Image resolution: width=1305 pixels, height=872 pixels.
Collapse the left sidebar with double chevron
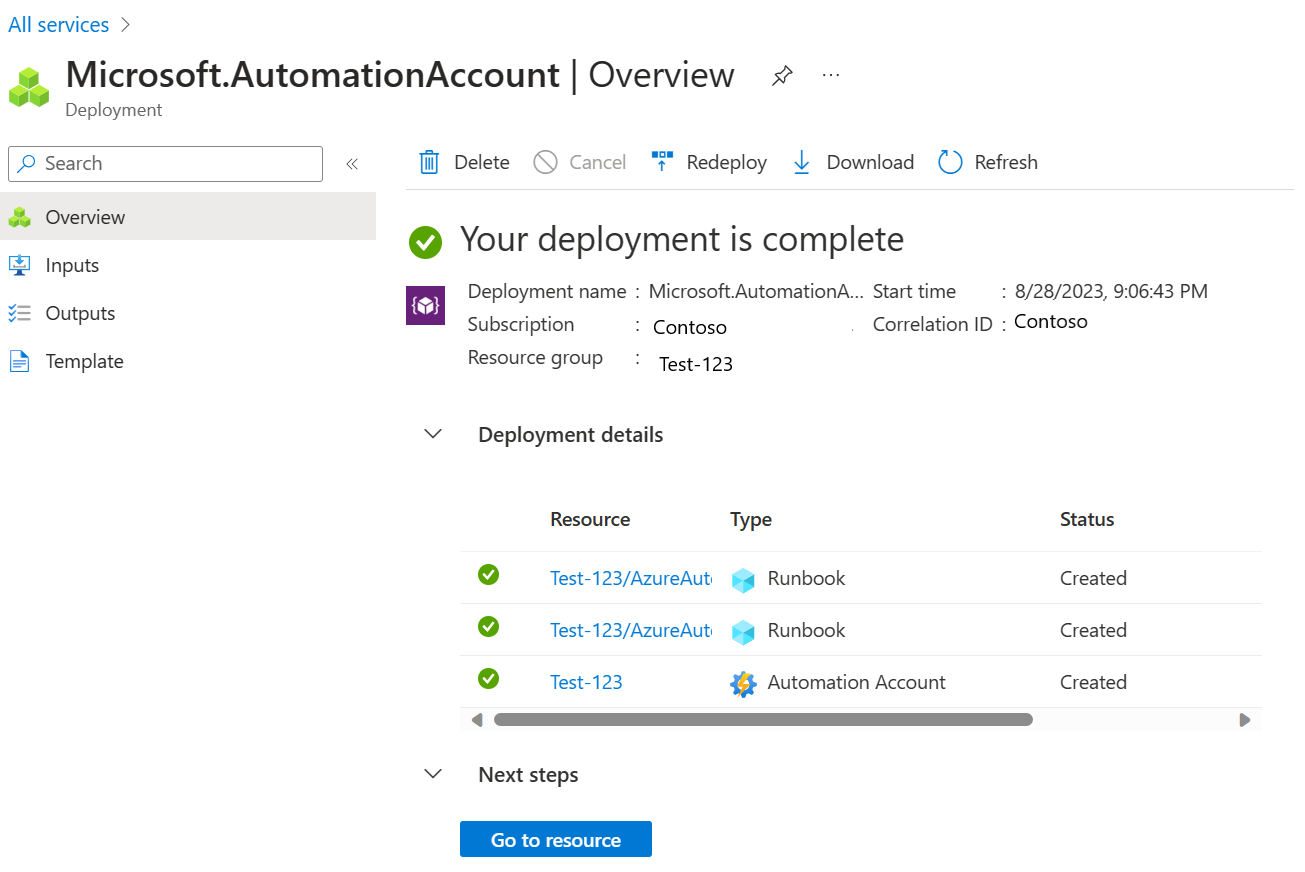click(351, 163)
